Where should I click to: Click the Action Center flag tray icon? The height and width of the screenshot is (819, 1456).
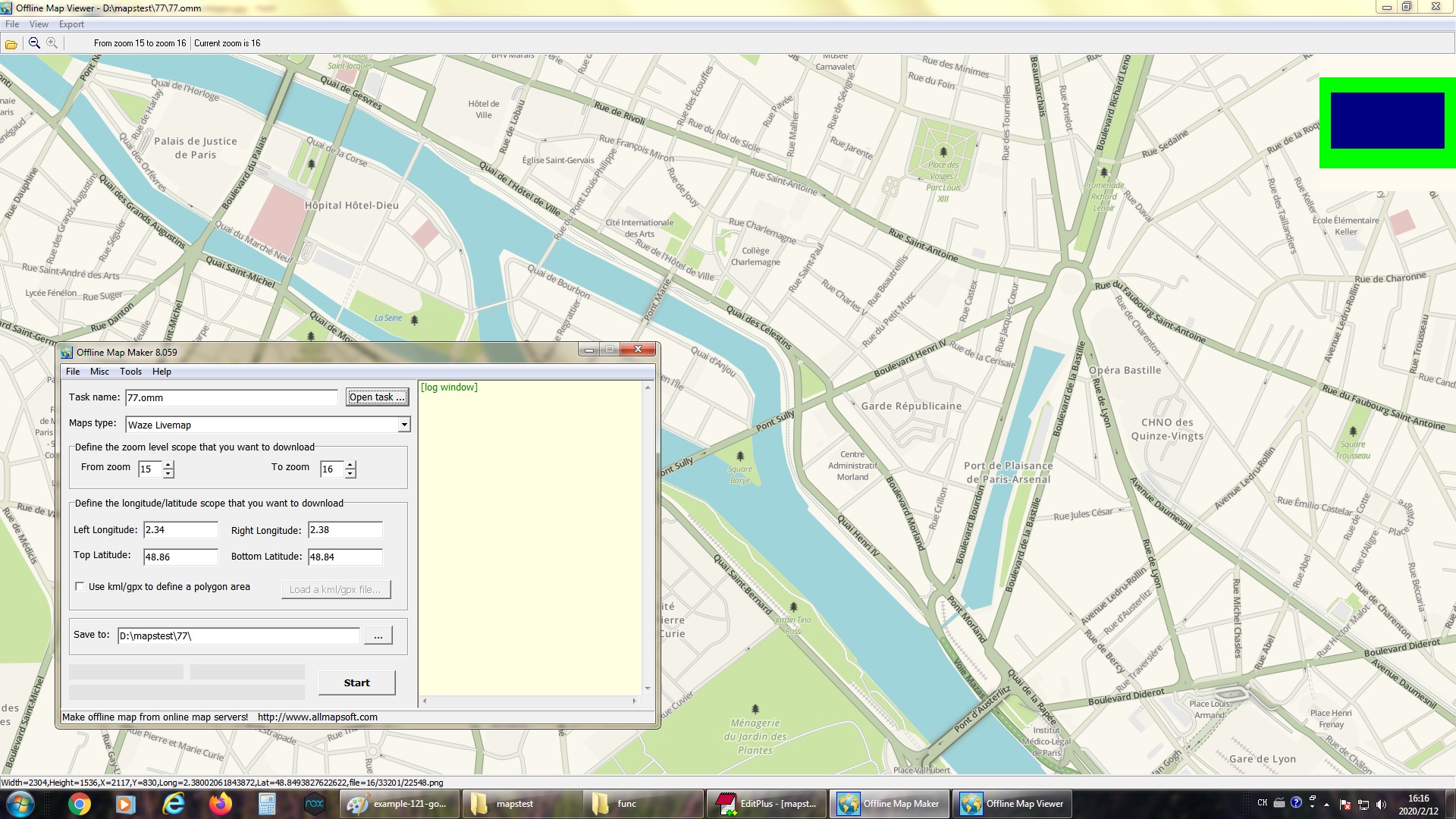1345,805
